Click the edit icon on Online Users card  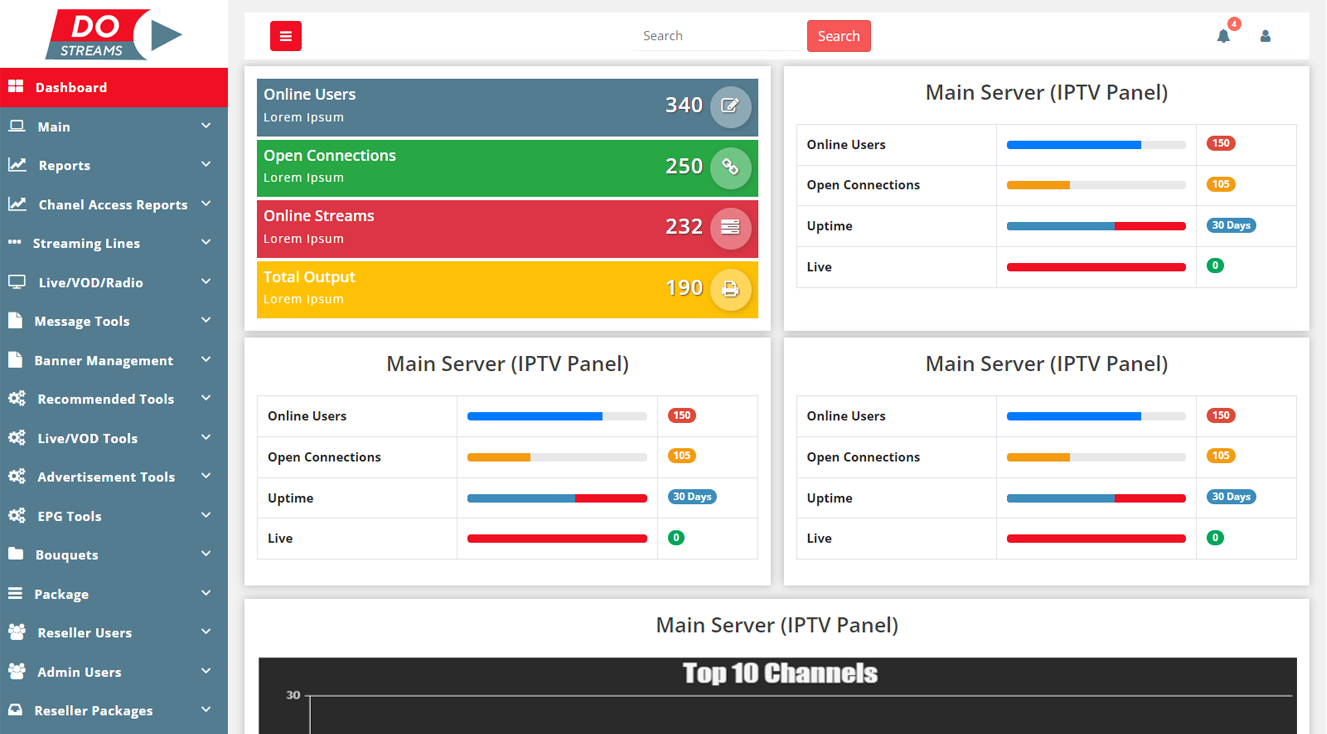(x=730, y=106)
